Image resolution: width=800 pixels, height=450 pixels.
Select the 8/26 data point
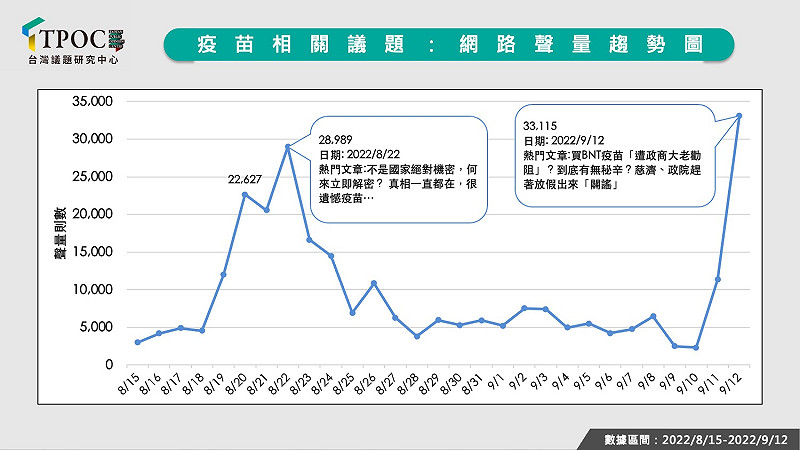click(374, 283)
